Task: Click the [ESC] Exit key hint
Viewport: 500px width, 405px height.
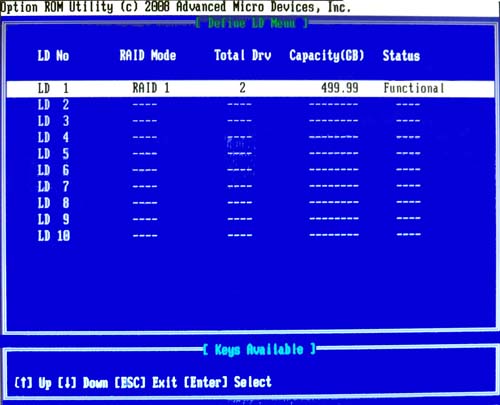Action: point(146,382)
